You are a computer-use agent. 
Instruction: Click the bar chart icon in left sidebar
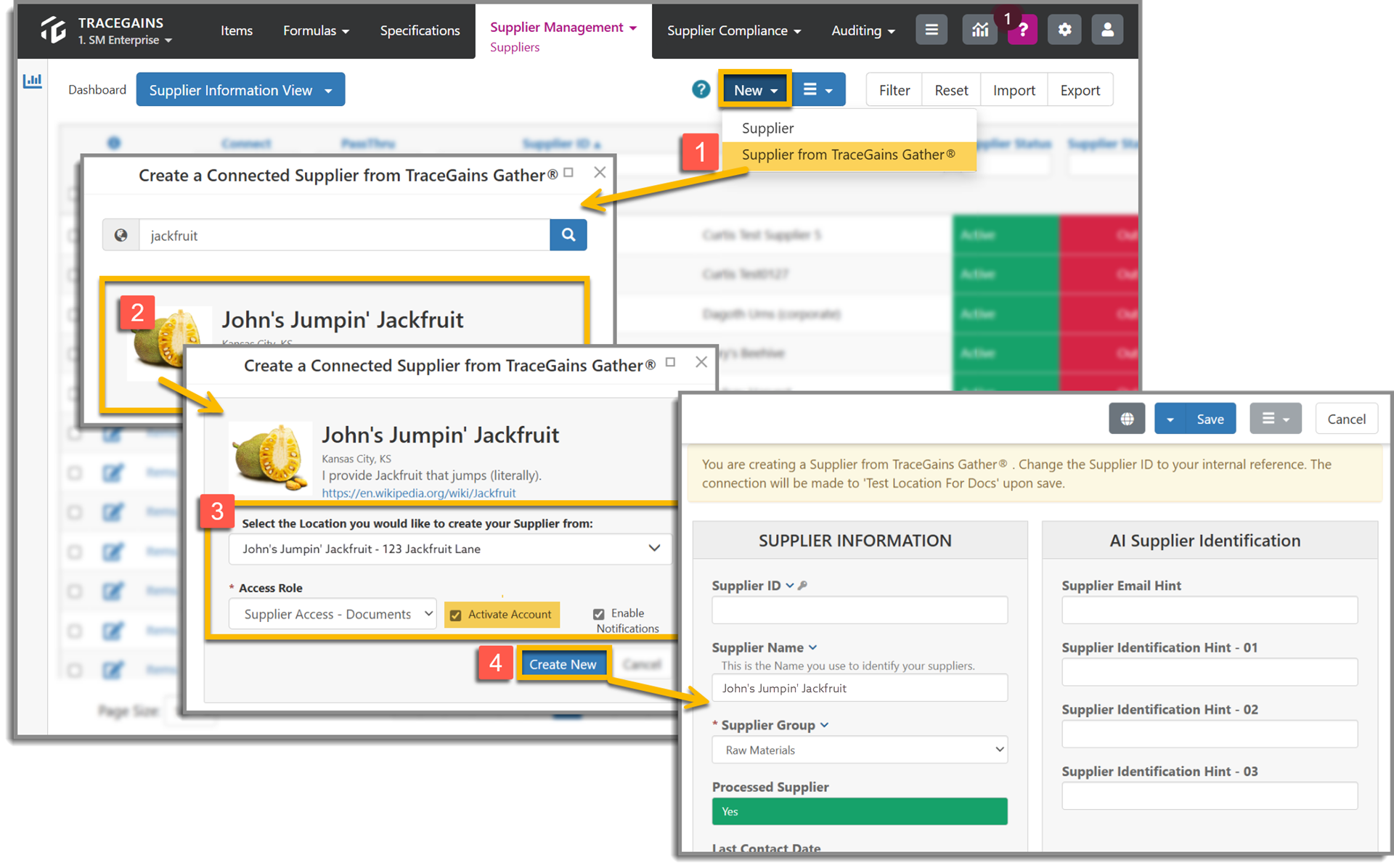[x=32, y=81]
